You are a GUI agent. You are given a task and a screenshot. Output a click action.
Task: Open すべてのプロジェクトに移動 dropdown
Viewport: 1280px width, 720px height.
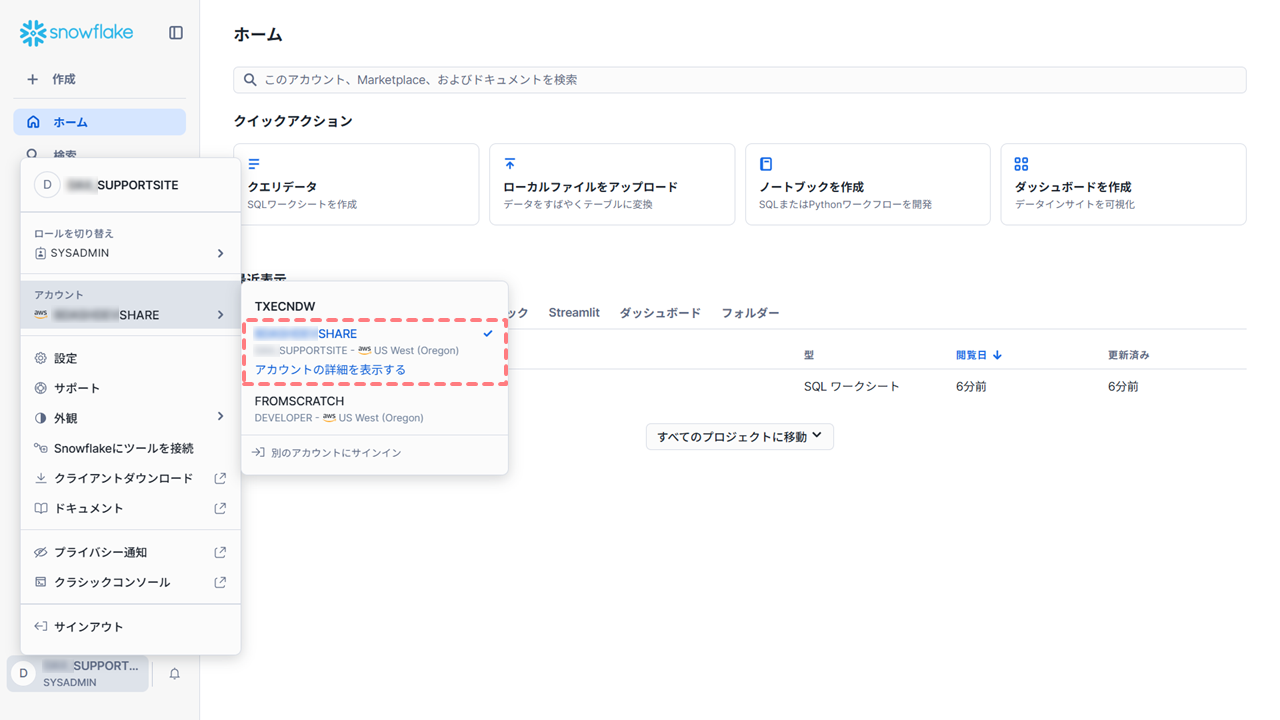point(740,437)
